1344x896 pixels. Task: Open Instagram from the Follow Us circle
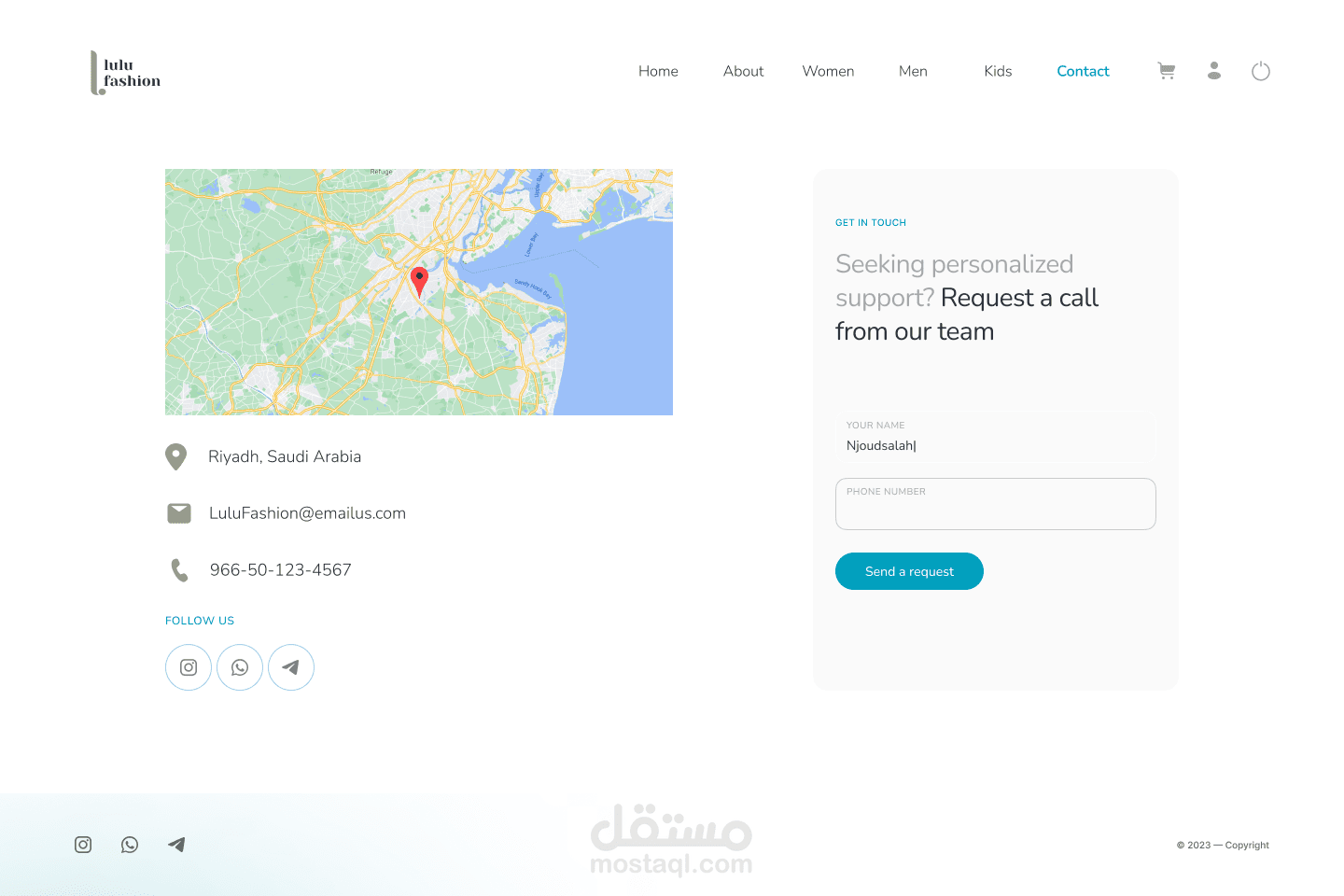[x=189, y=667]
